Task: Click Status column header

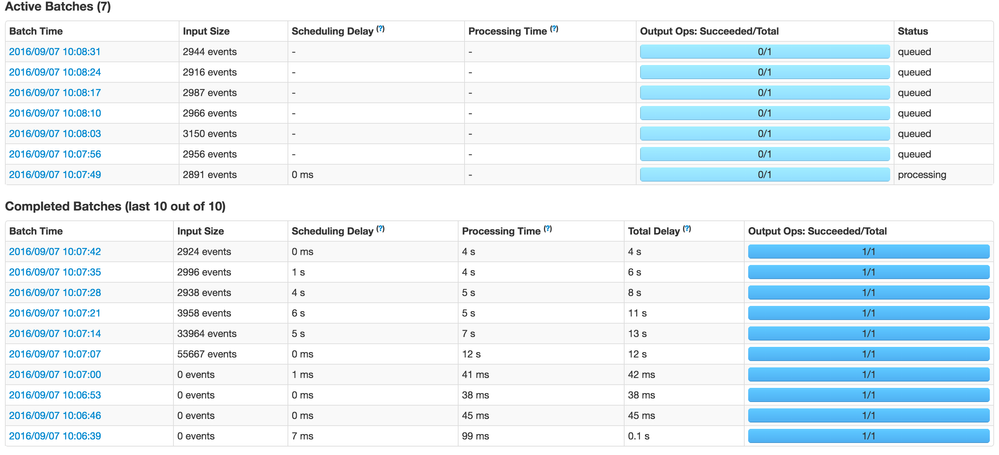Action: point(912,31)
